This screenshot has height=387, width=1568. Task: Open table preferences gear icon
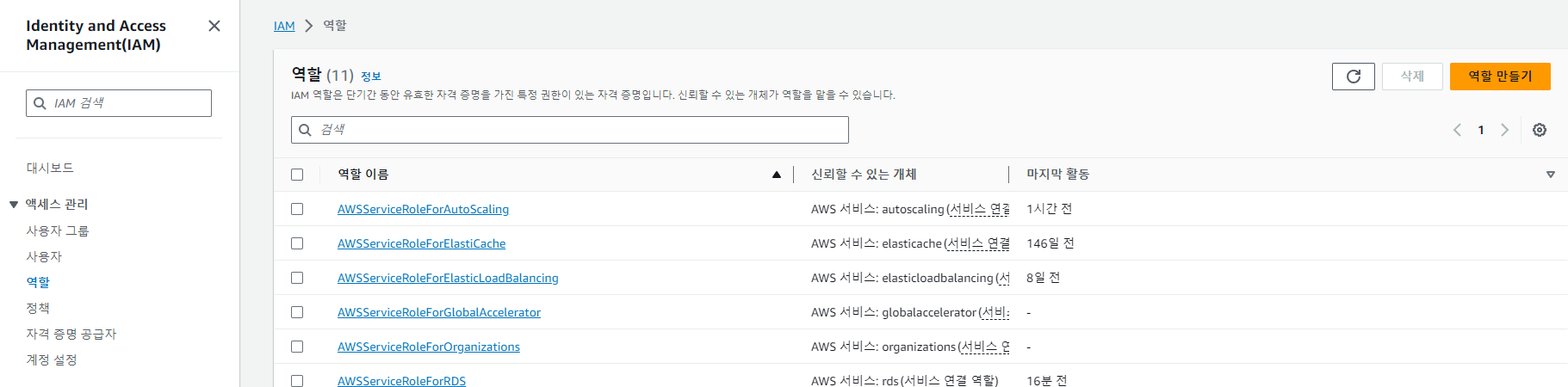[x=1540, y=130]
